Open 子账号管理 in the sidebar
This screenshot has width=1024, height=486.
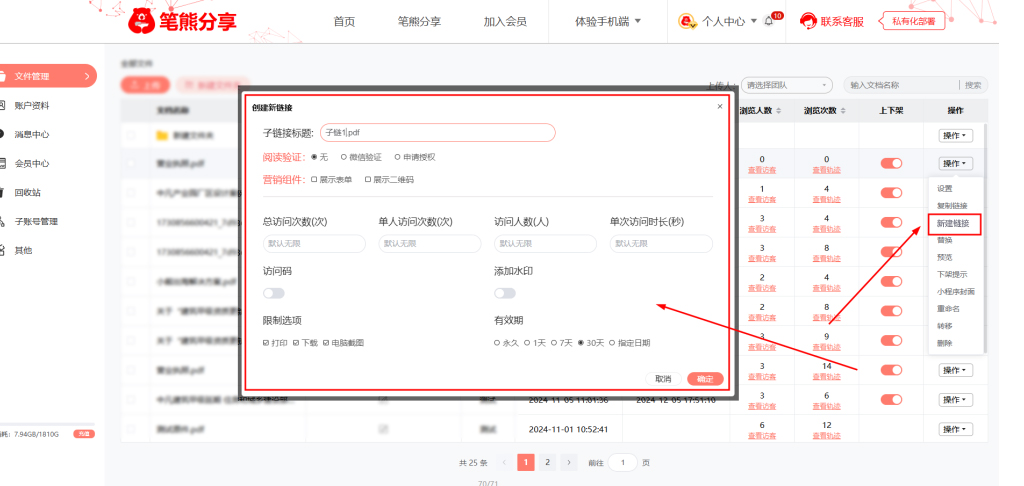pyautogui.click(x=37, y=221)
